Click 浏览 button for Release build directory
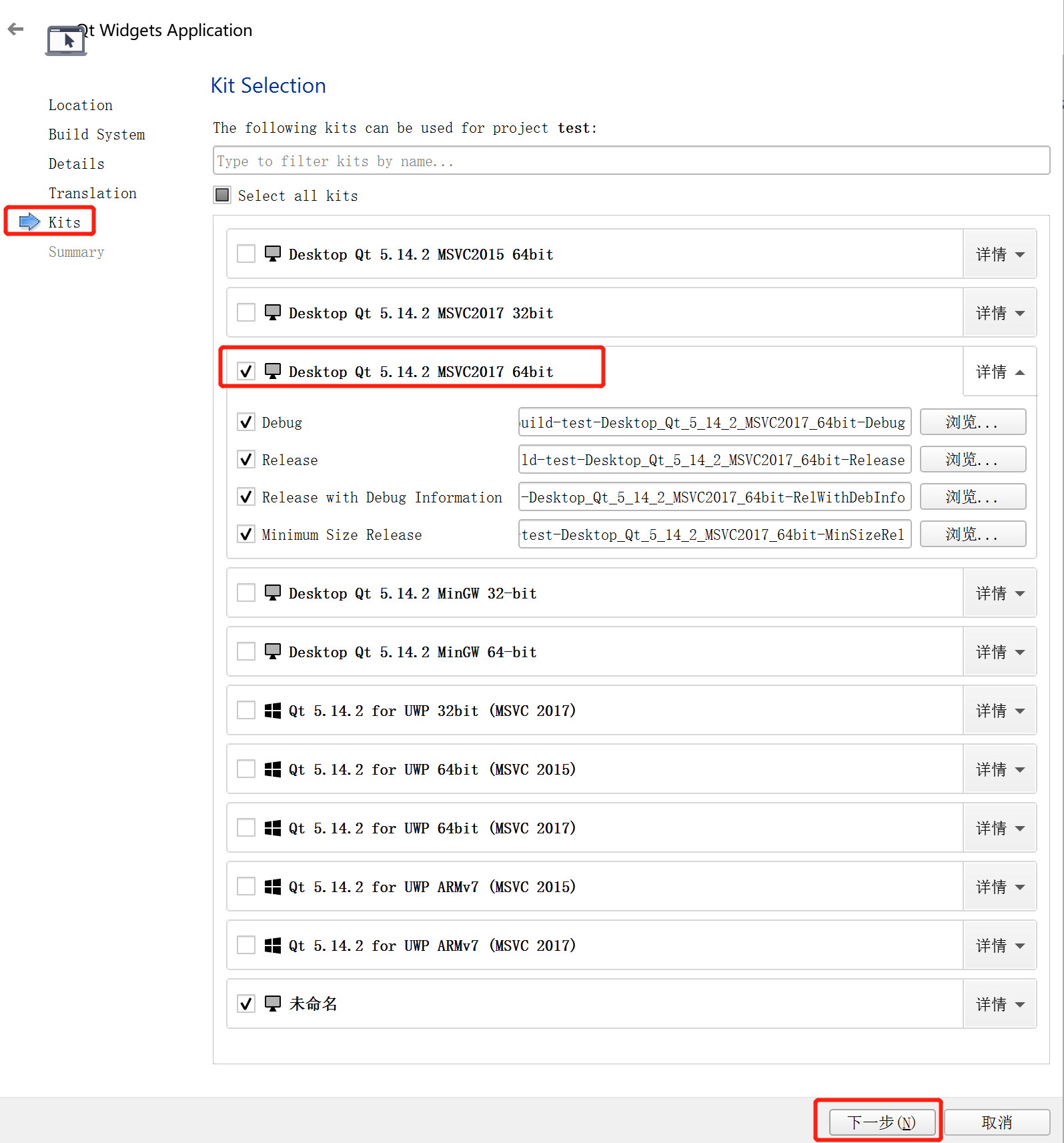1064x1143 pixels. [x=973, y=459]
